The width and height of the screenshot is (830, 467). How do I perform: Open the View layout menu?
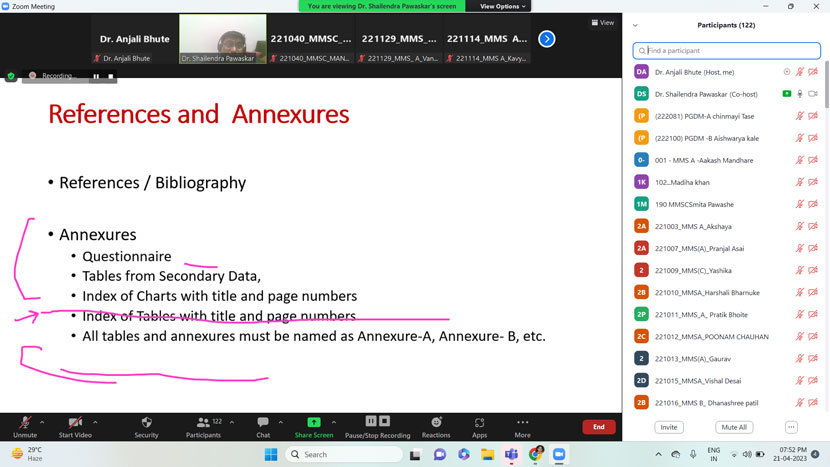point(602,22)
